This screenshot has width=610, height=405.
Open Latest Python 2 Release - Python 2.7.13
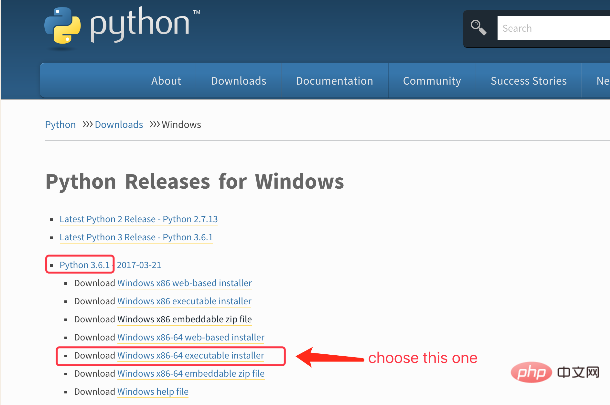tap(138, 219)
